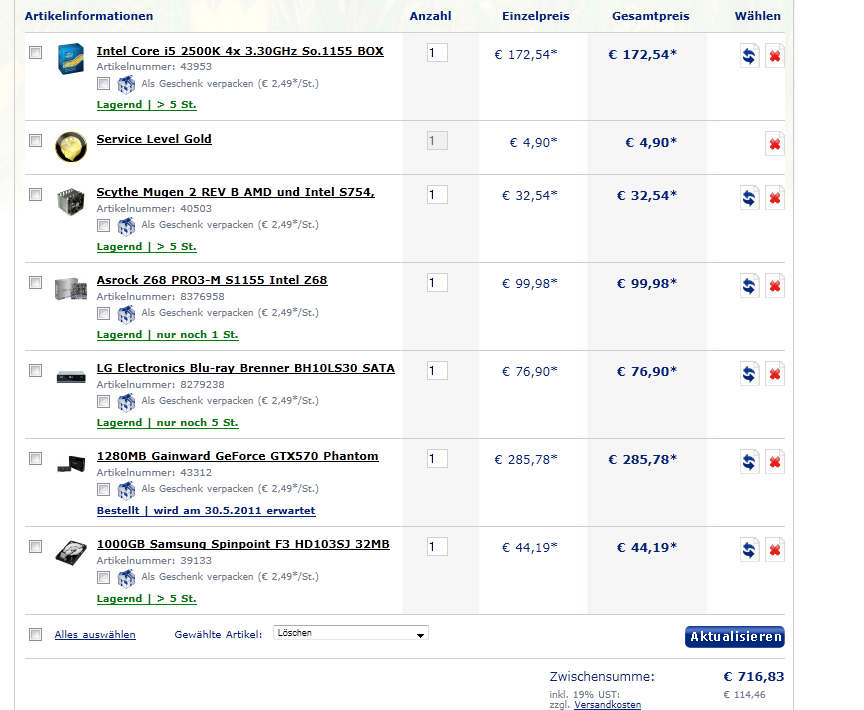
Task: Click refresh icon for Intel Core i5 2500K
Action: [749, 56]
